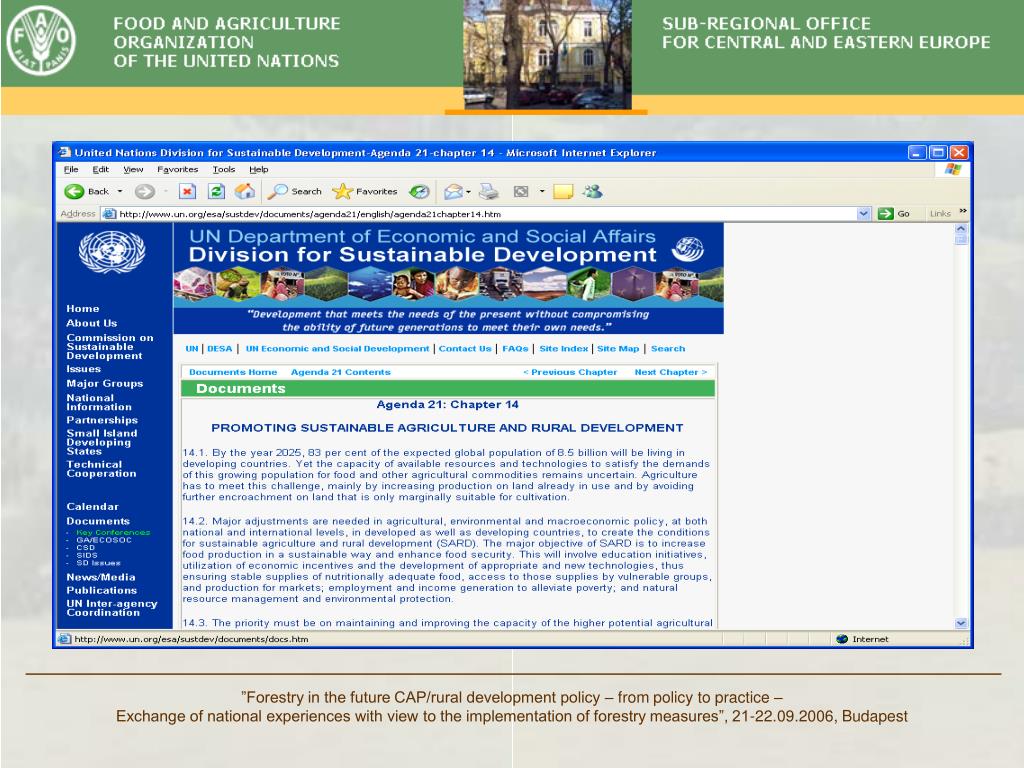Open the Site Map link
The width and height of the screenshot is (1024, 768).
tap(618, 349)
